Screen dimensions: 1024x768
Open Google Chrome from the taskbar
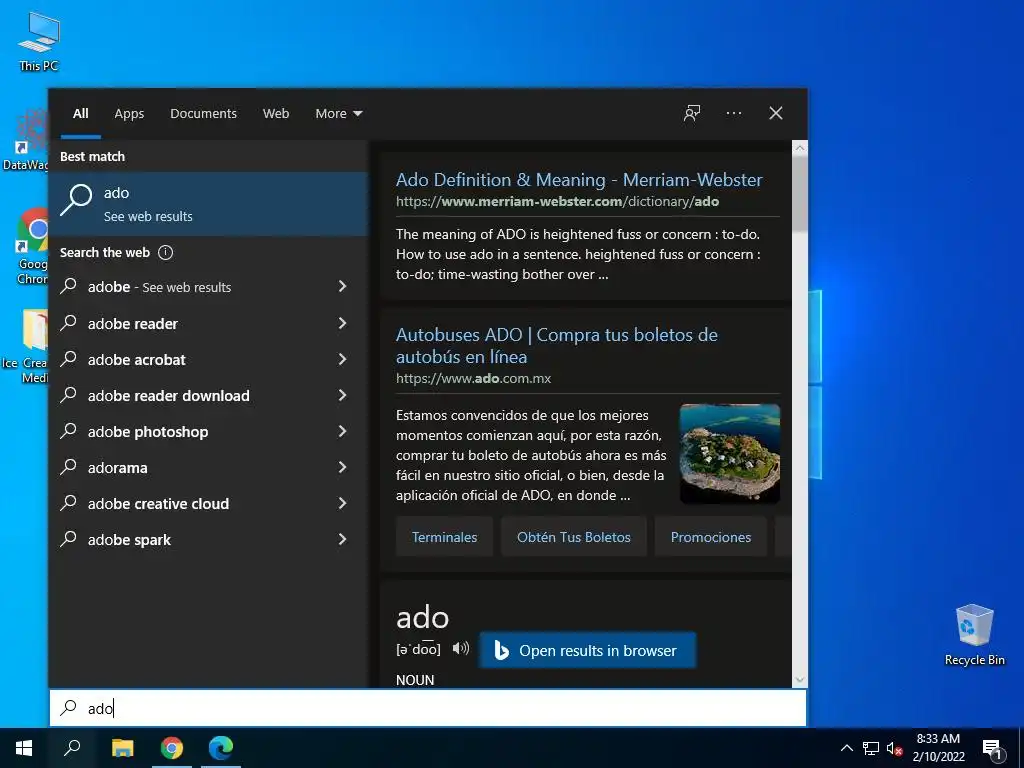point(172,748)
